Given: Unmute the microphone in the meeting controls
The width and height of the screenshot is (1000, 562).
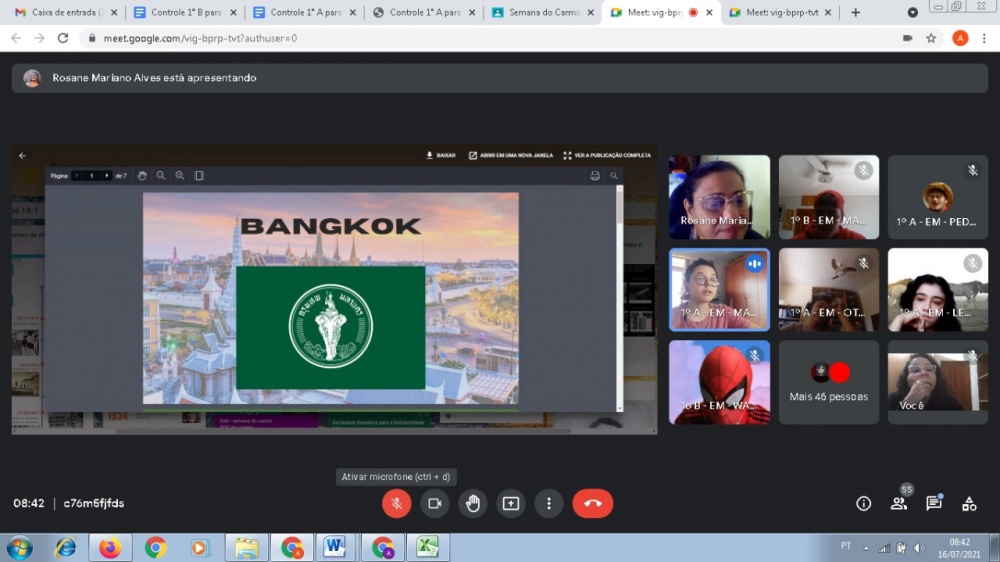Looking at the screenshot, I should (396, 503).
